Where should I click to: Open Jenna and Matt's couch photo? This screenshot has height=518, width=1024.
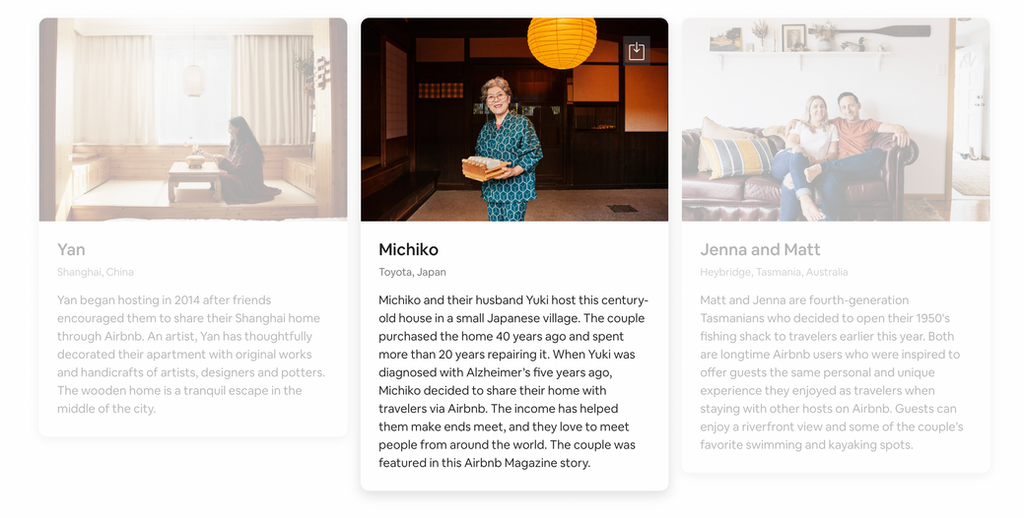click(836, 120)
